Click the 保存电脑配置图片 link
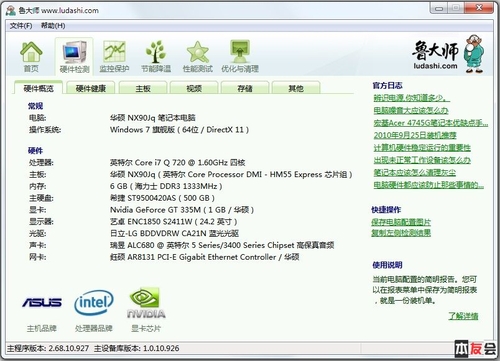 [x=401, y=222]
